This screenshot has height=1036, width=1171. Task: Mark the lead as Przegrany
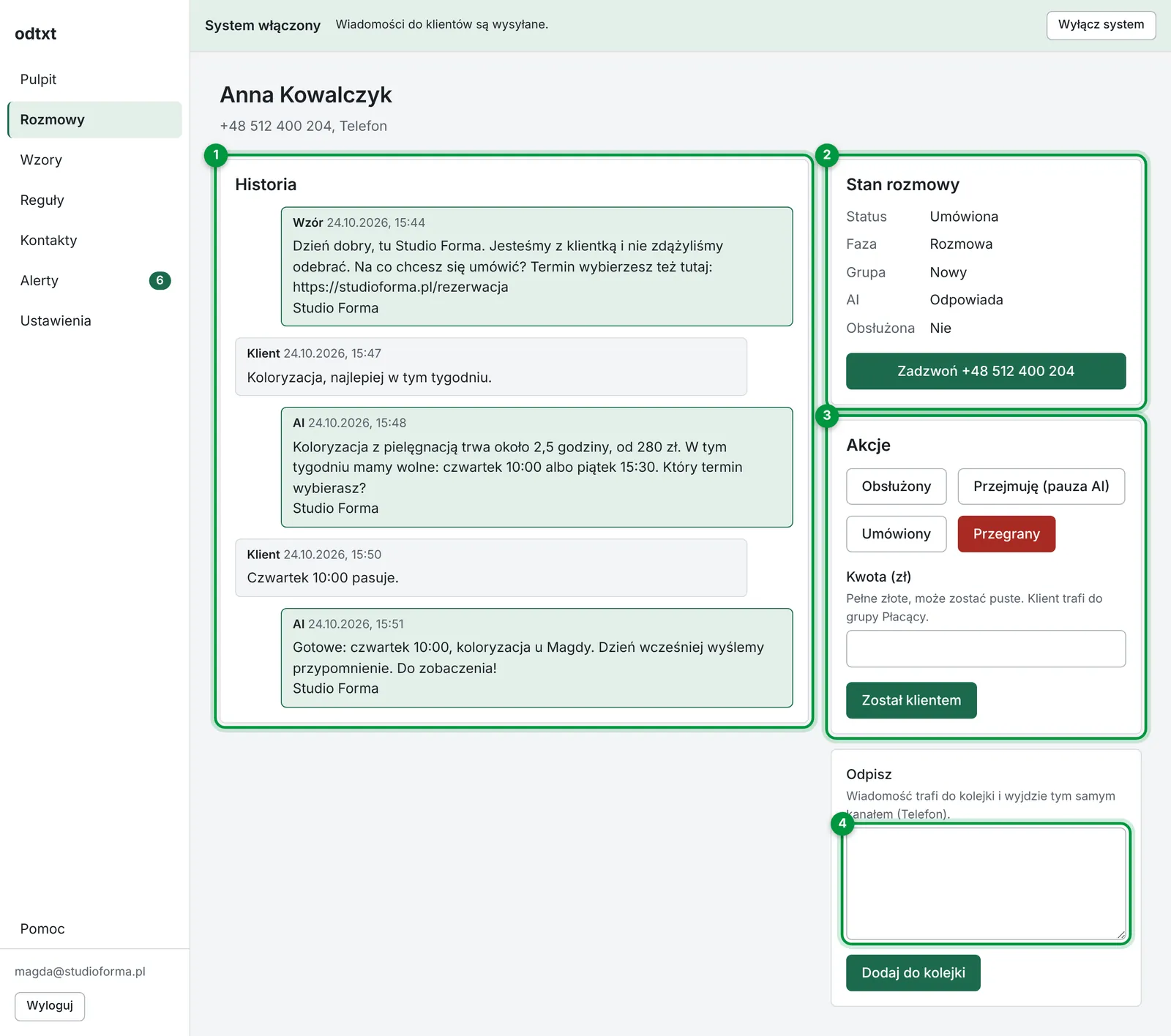click(1006, 534)
